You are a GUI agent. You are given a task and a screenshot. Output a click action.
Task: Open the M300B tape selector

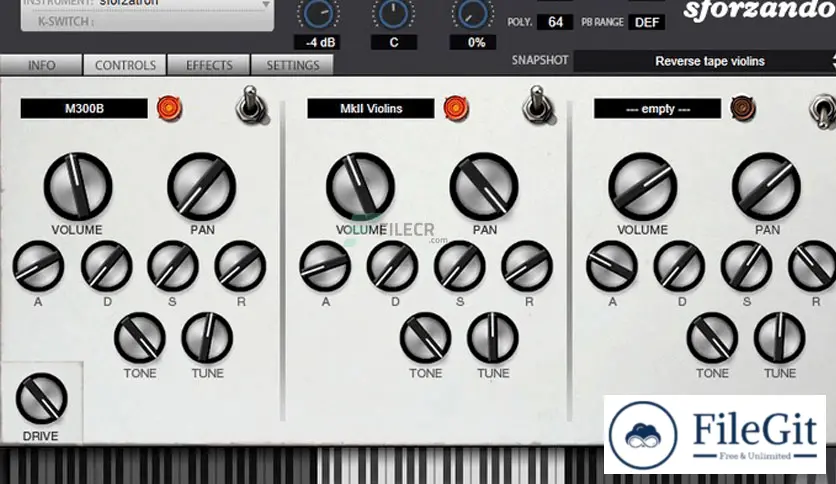coord(84,109)
